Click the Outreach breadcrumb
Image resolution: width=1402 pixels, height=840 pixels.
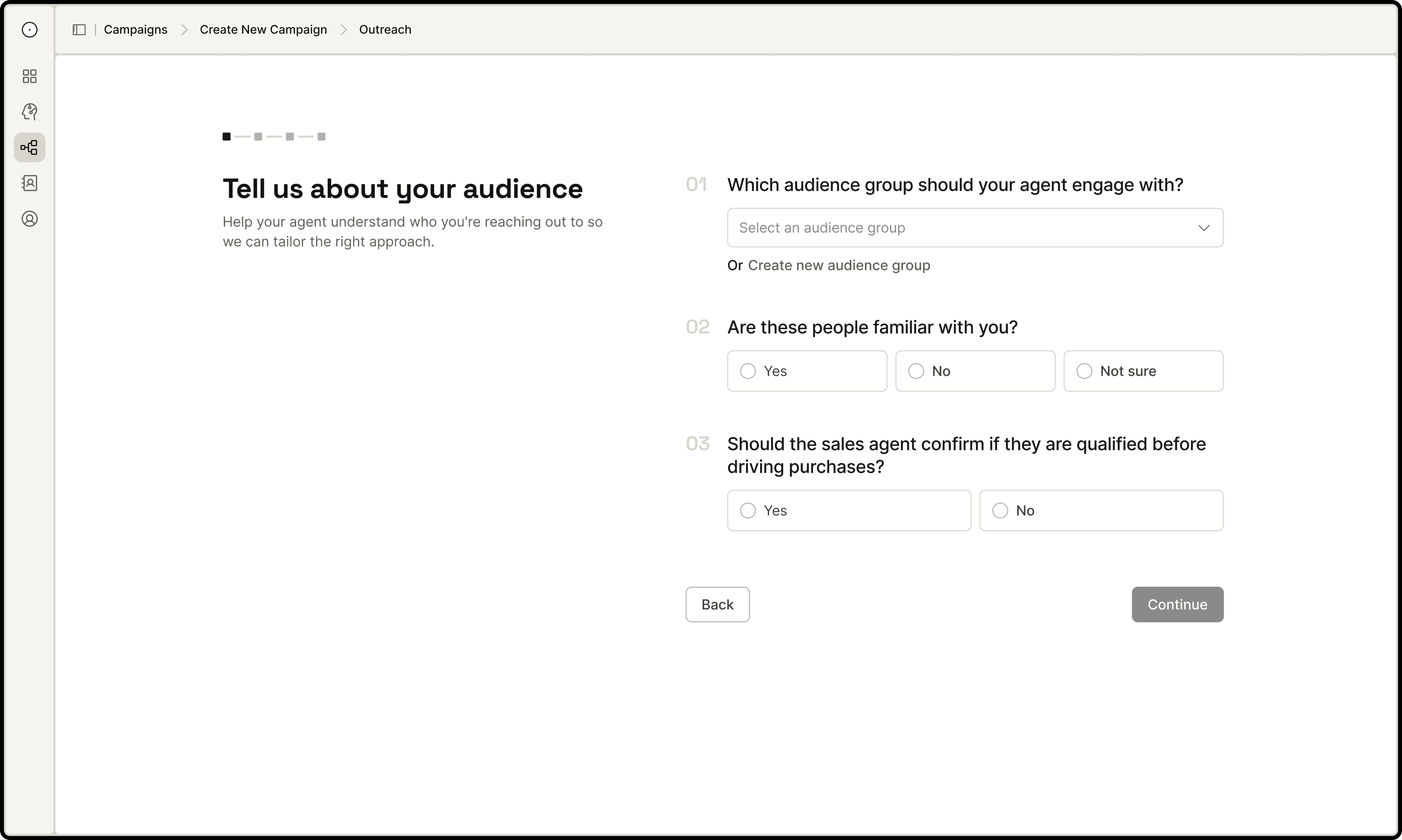385,30
